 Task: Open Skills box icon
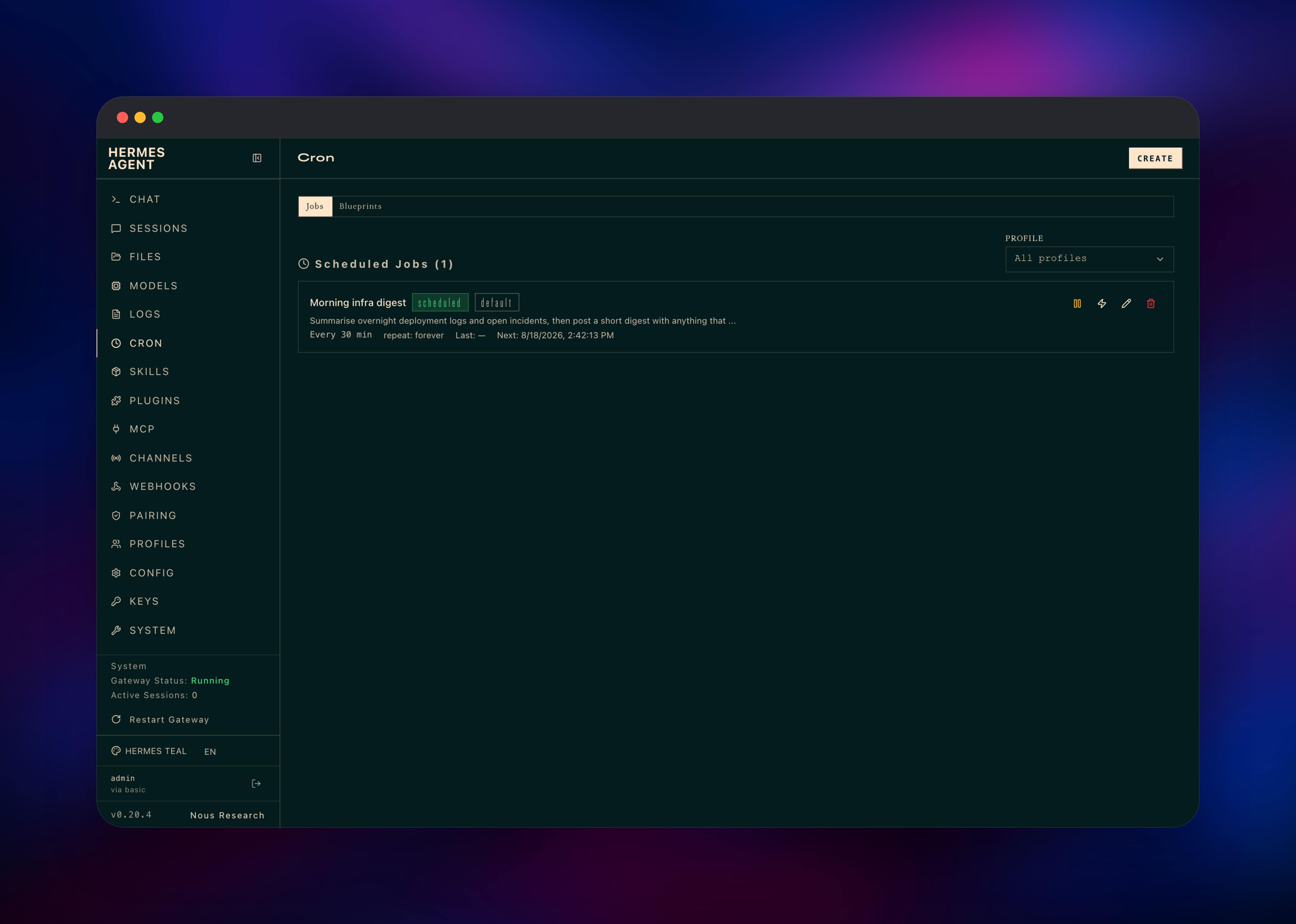[116, 372]
